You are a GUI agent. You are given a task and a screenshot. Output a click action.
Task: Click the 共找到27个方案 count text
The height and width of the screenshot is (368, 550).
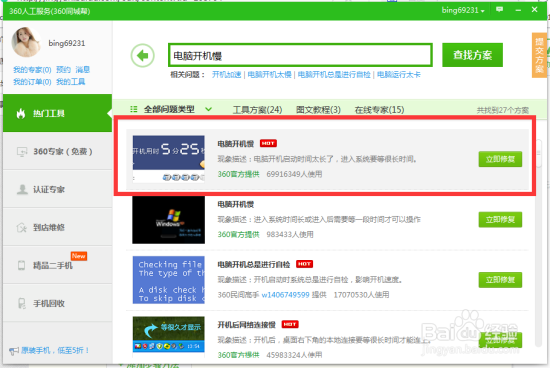[502, 110]
